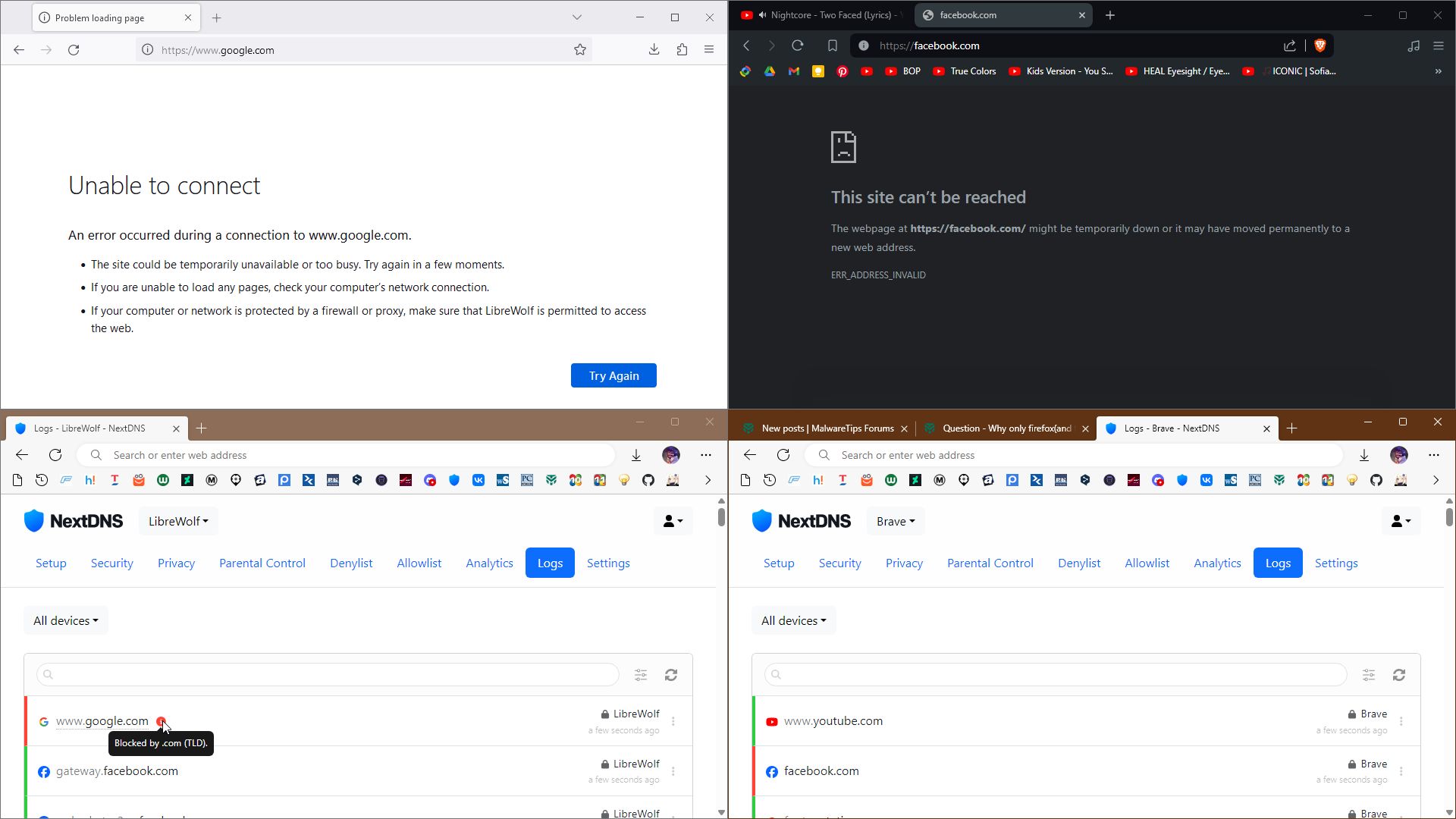Viewport: 1456px width, 819px height.
Task: Open a new tab beside Problem loading page
Action: (217, 17)
